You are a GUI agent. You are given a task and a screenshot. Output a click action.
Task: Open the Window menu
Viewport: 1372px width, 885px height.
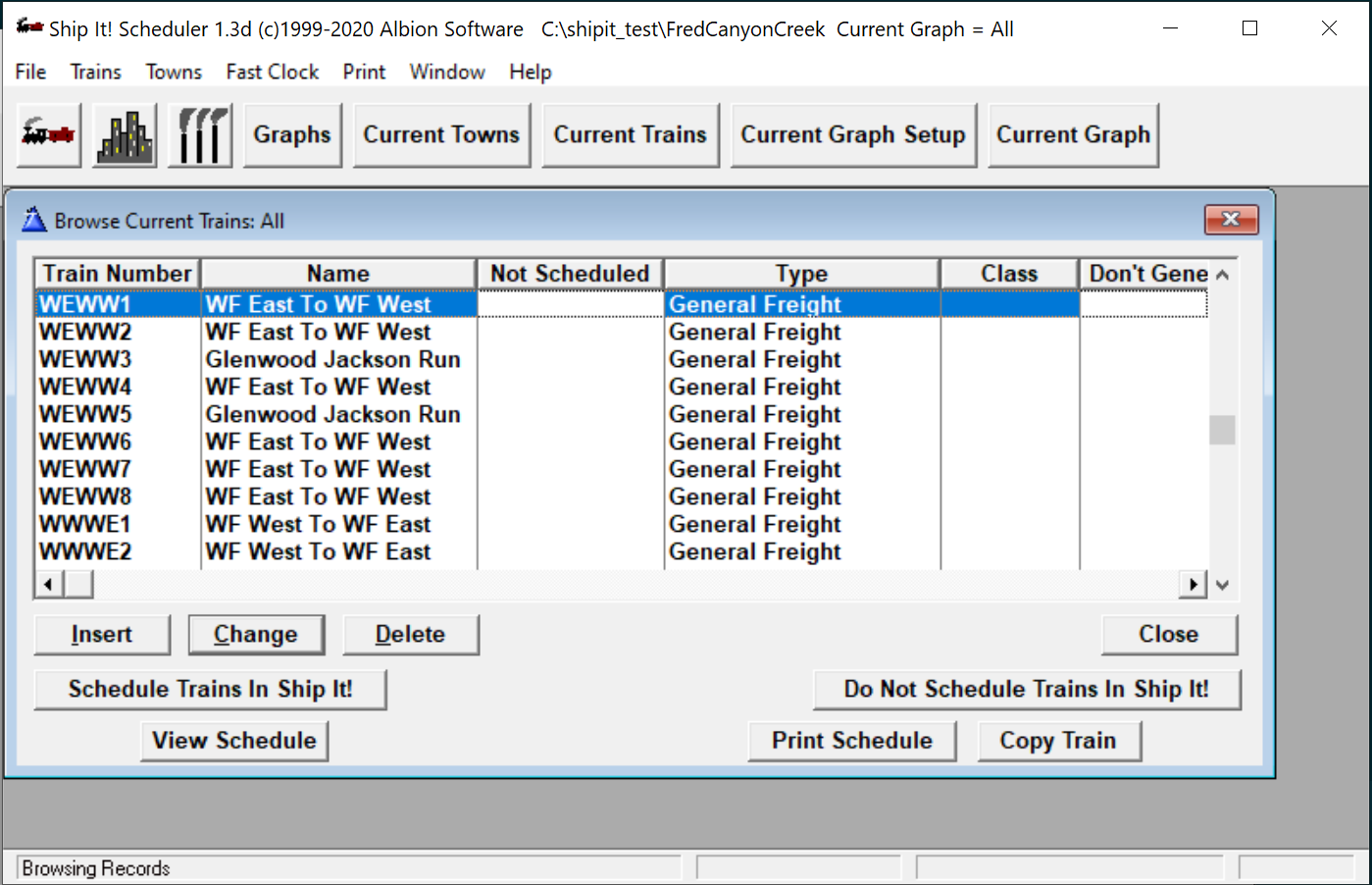[x=447, y=72]
